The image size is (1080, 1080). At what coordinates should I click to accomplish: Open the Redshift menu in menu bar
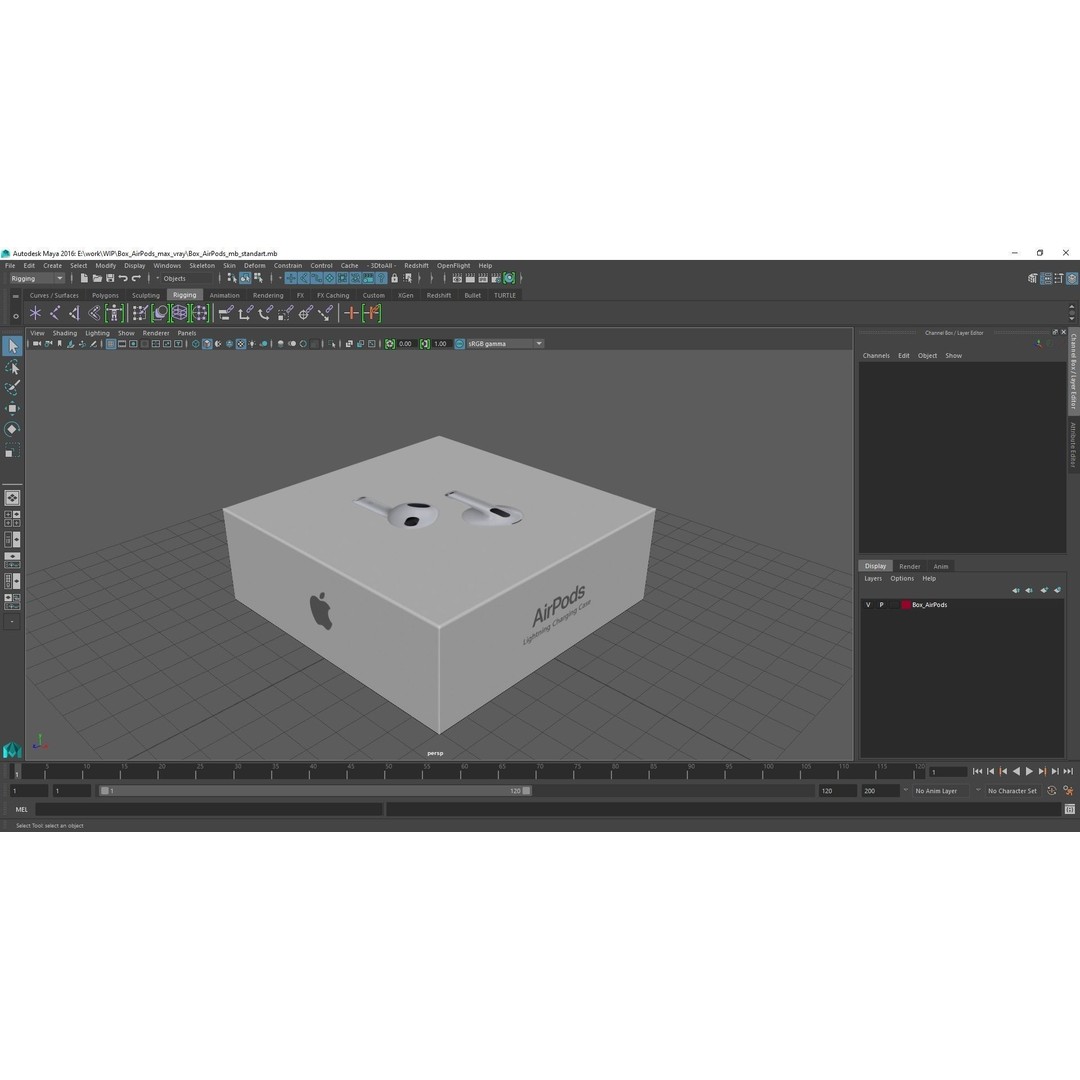coord(416,265)
